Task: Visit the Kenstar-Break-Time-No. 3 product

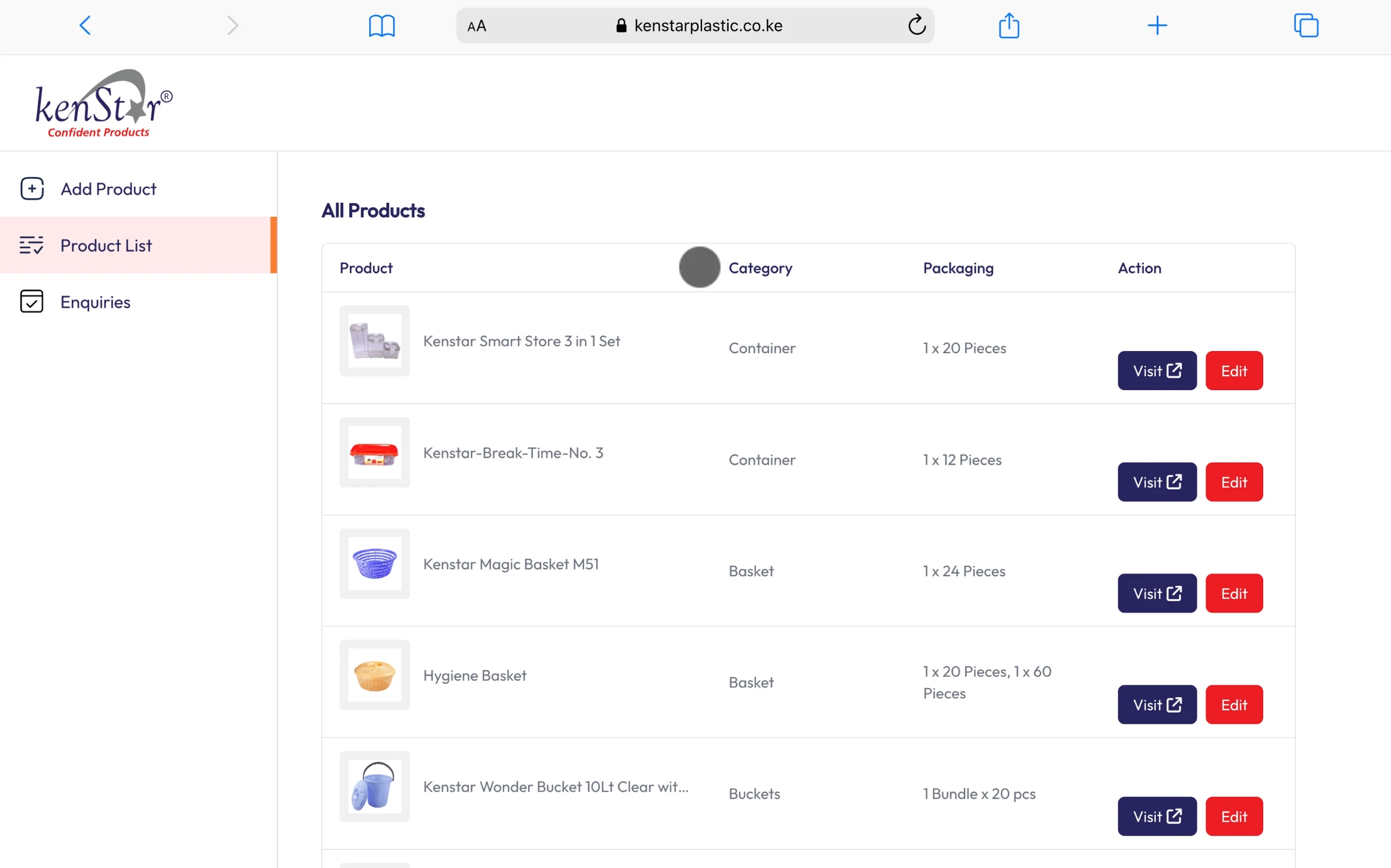Action: 1157,482
